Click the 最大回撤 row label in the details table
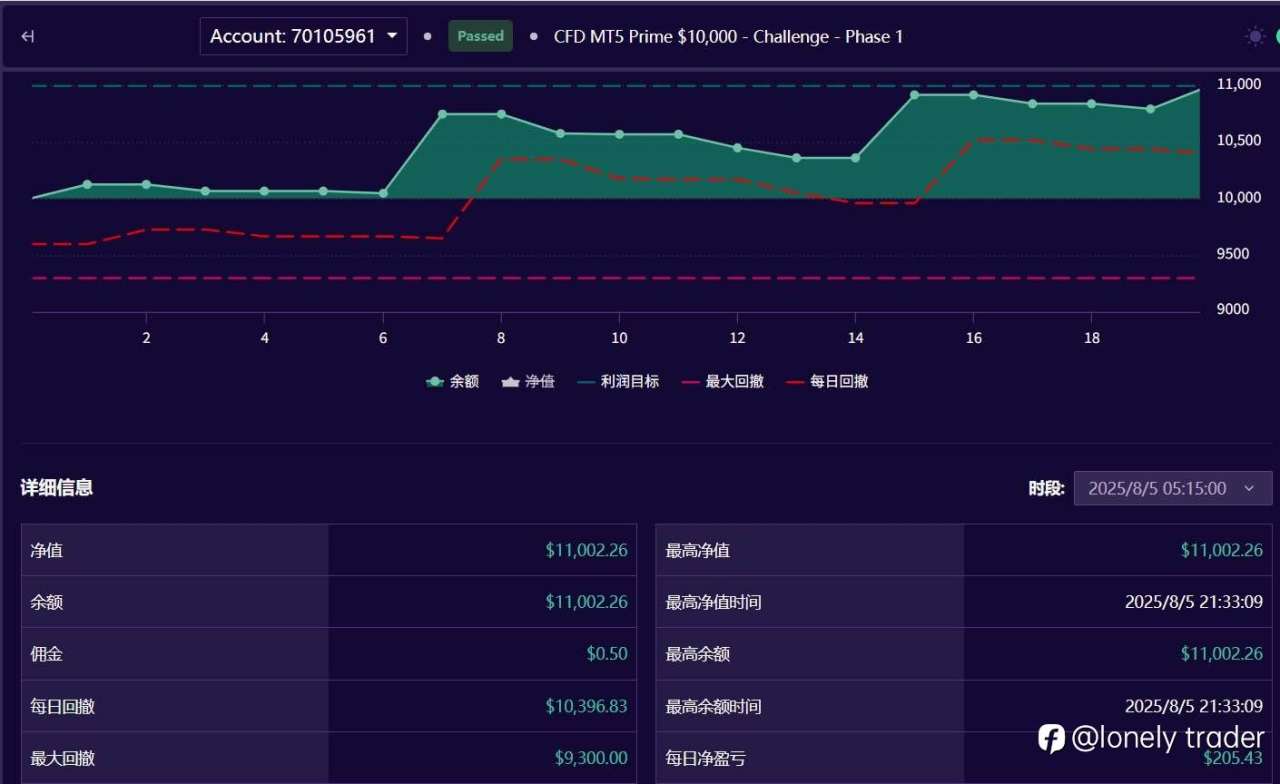 point(63,758)
